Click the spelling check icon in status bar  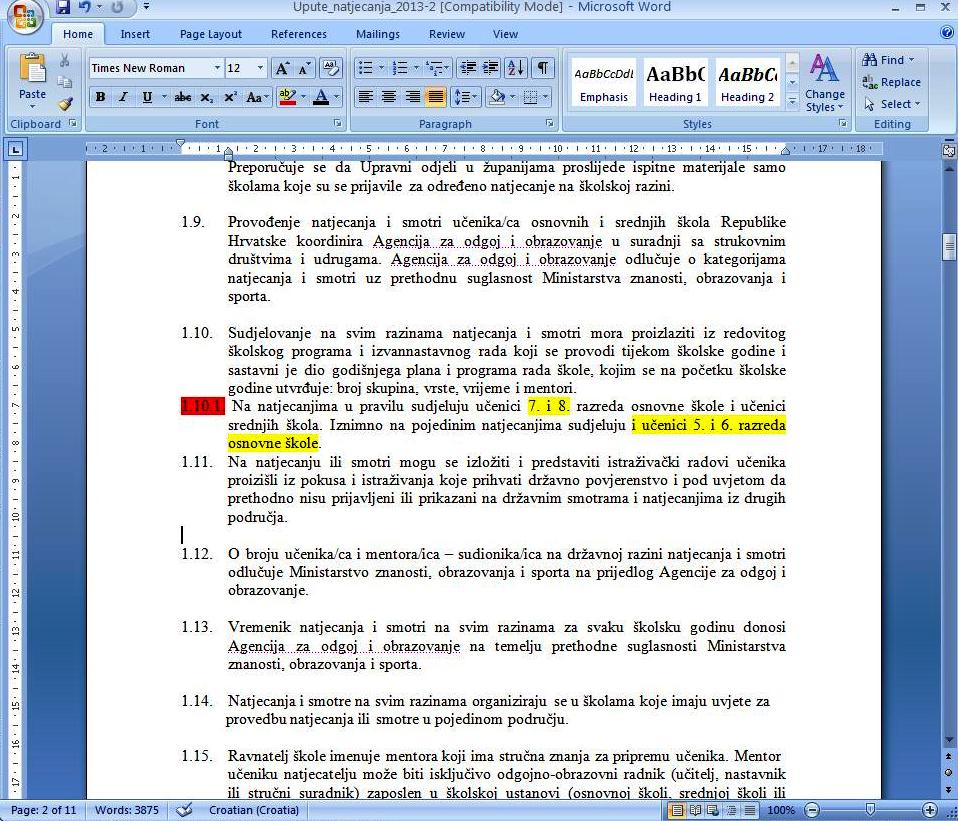(184, 810)
